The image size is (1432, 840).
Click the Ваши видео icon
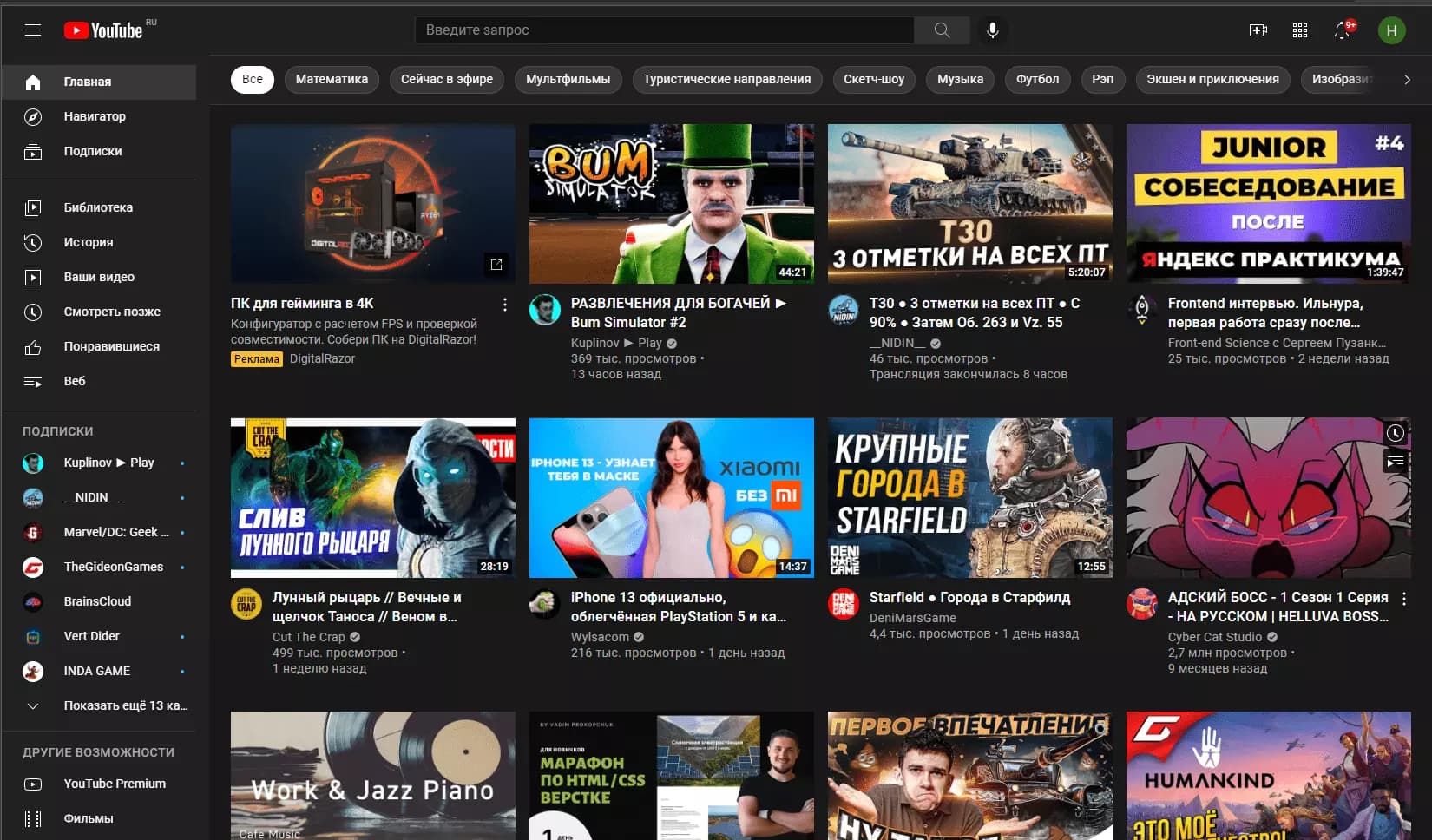[33, 278]
